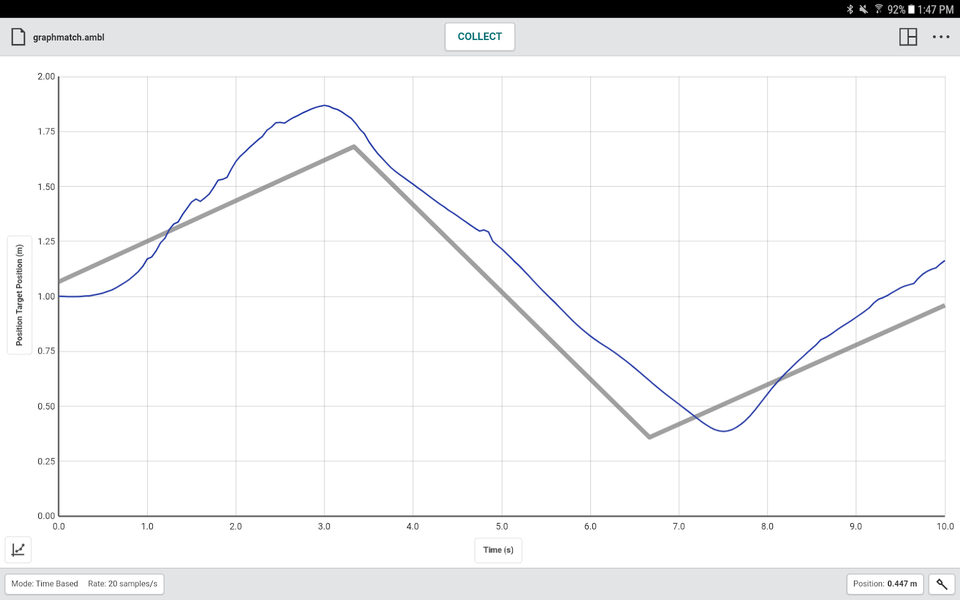This screenshot has height=600, width=960.
Task: Tap COLLECT to start data collection
Action: click(479, 36)
